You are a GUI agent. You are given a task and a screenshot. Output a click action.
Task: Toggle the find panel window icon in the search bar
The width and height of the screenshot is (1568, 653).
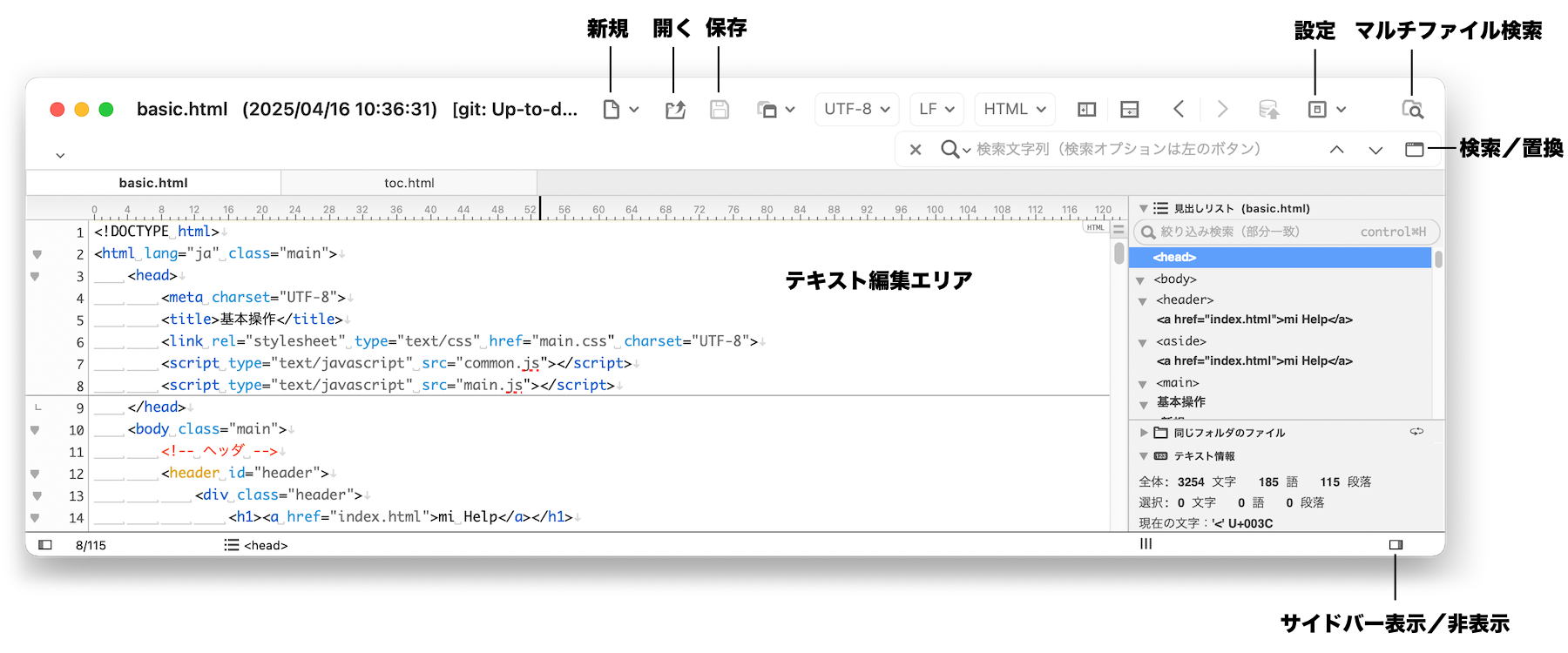pos(1414,150)
